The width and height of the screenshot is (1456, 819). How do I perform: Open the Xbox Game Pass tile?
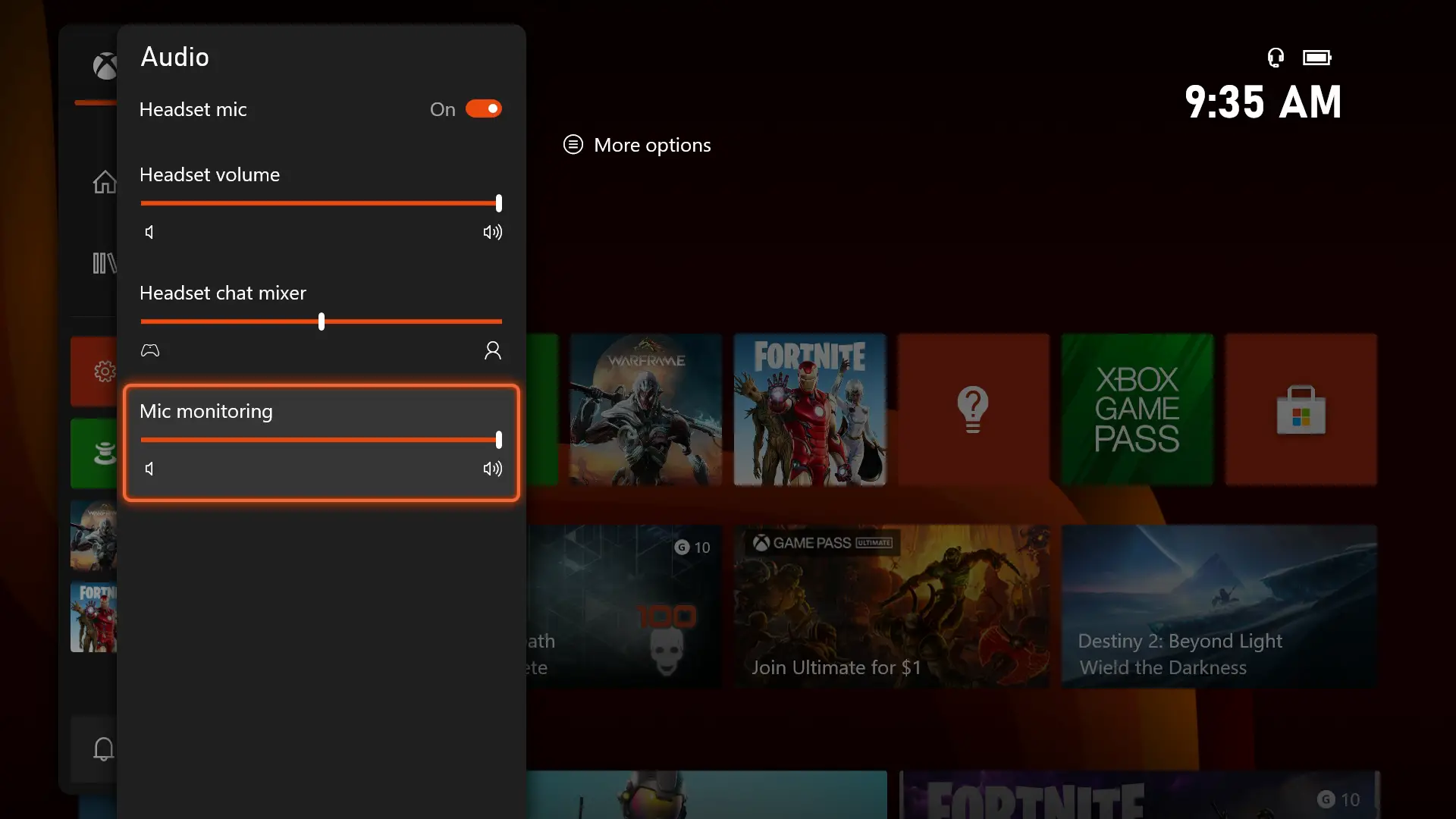click(1137, 409)
